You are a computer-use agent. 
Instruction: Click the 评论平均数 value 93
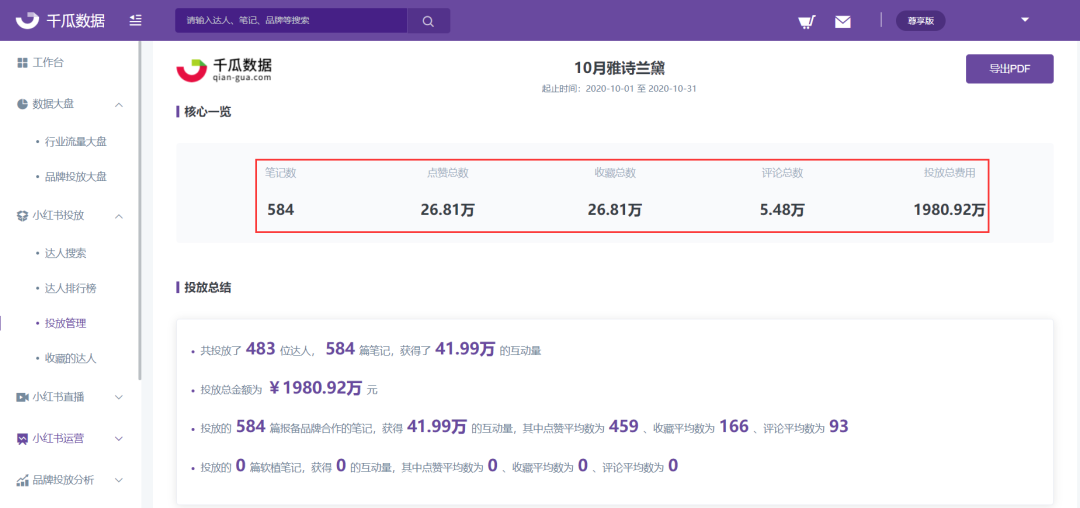[838, 427]
